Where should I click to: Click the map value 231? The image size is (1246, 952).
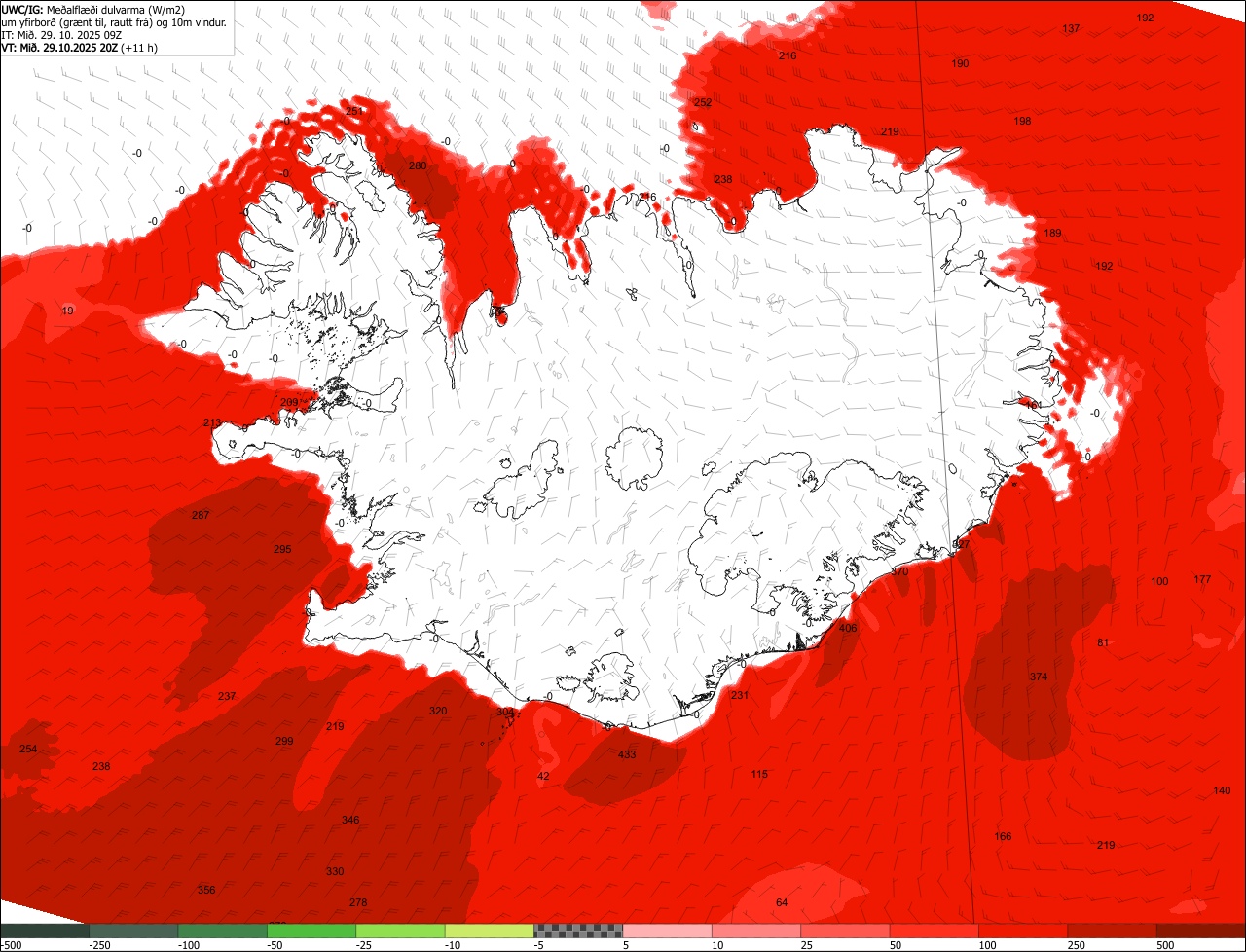740,695
